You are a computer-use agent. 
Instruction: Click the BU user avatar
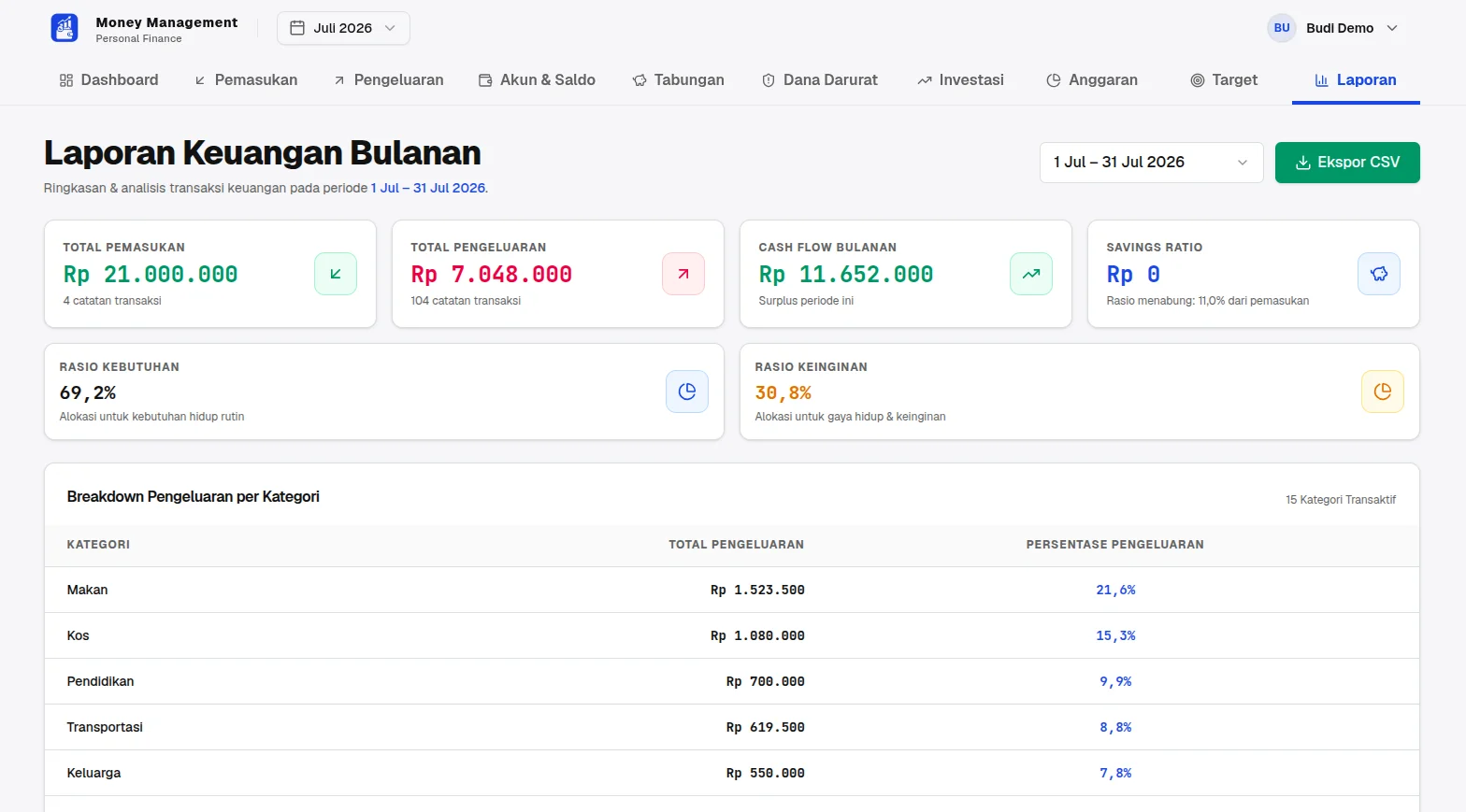pyautogui.click(x=1282, y=28)
